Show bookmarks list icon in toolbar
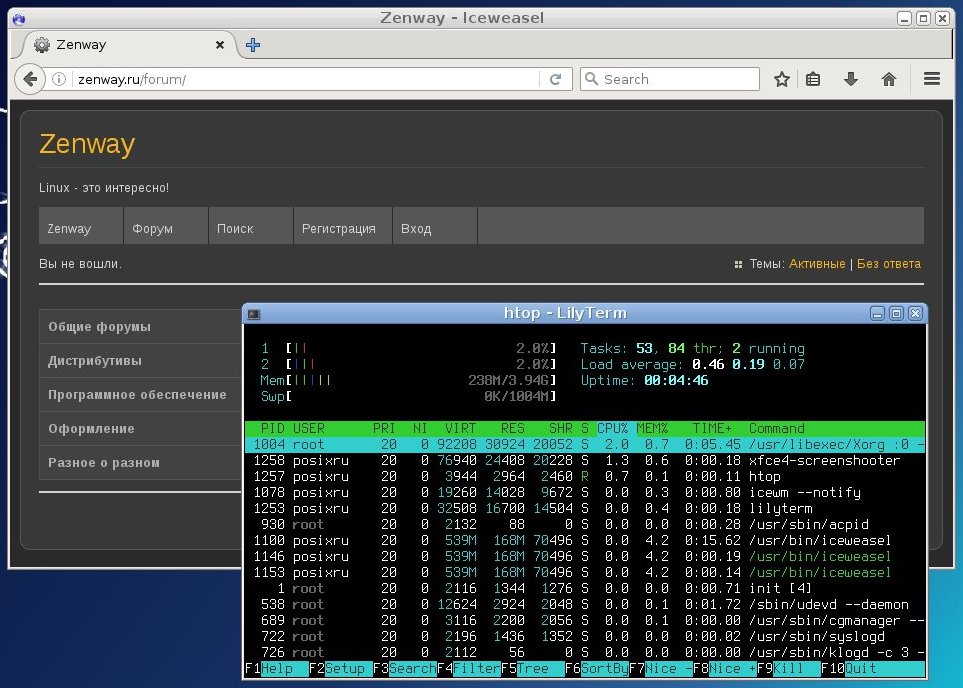Image resolution: width=963 pixels, height=688 pixels. (x=813, y=79)
